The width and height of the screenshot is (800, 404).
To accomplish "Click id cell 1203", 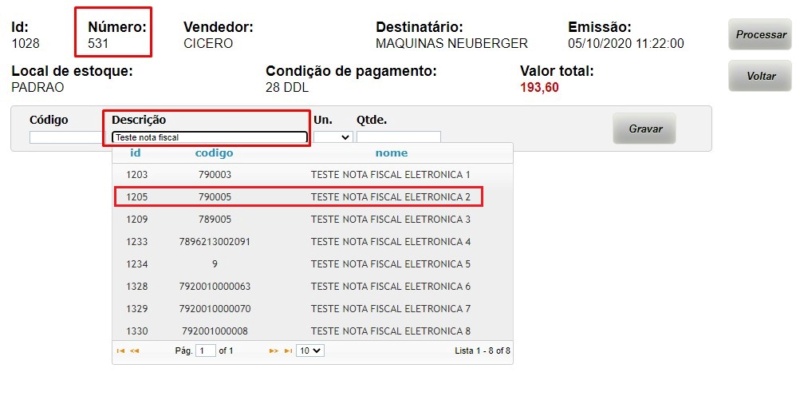I will [137, 174].
